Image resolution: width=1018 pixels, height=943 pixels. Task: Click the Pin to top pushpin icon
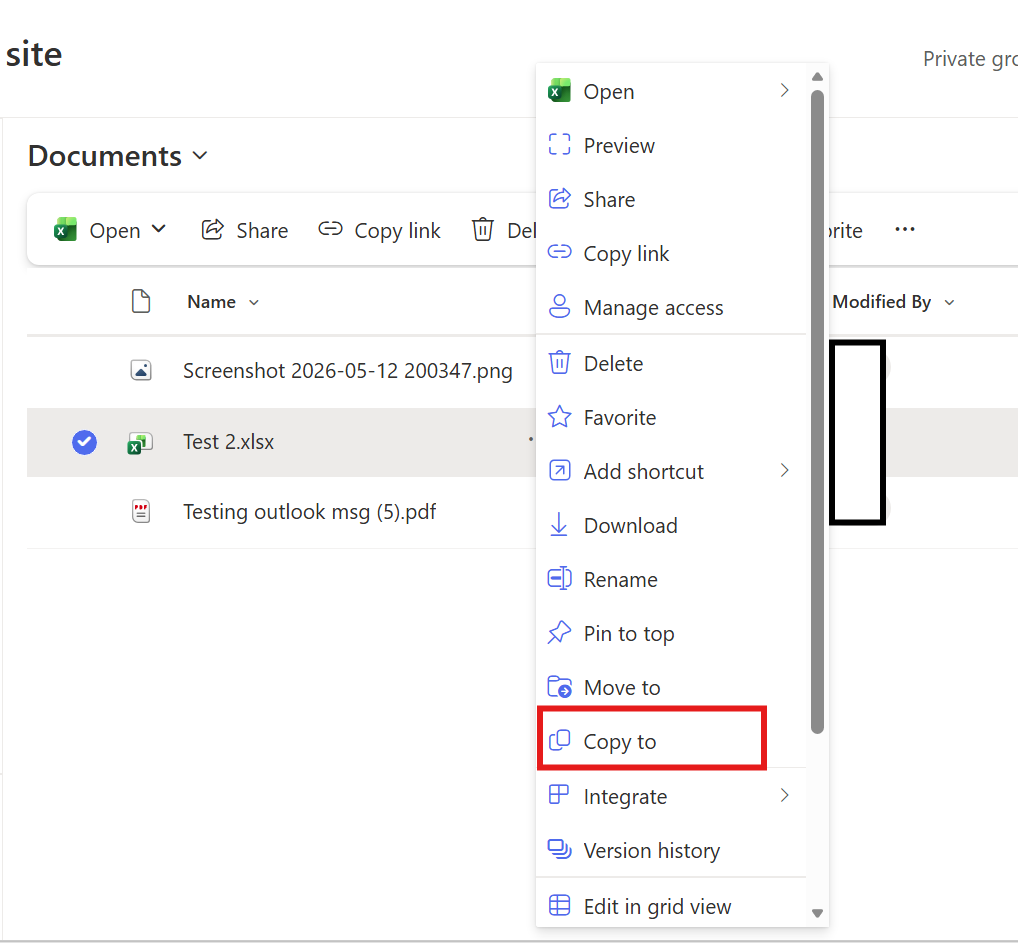point(559,633)
